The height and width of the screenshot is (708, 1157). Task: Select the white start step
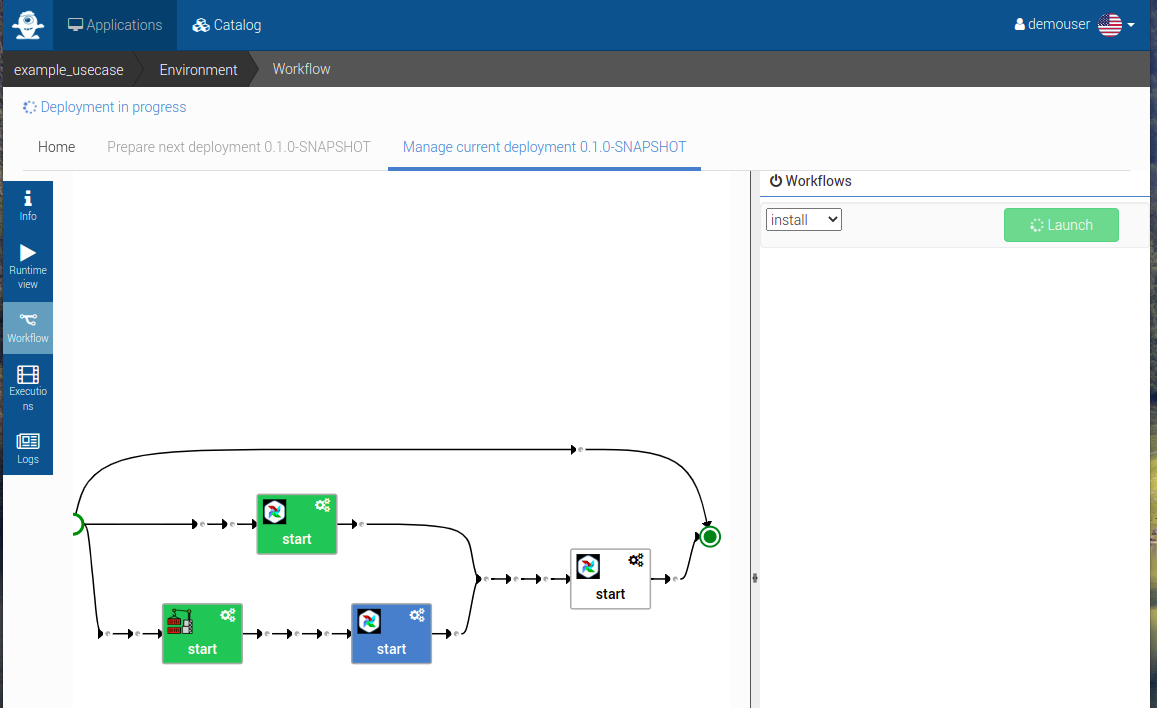point(610,579)
